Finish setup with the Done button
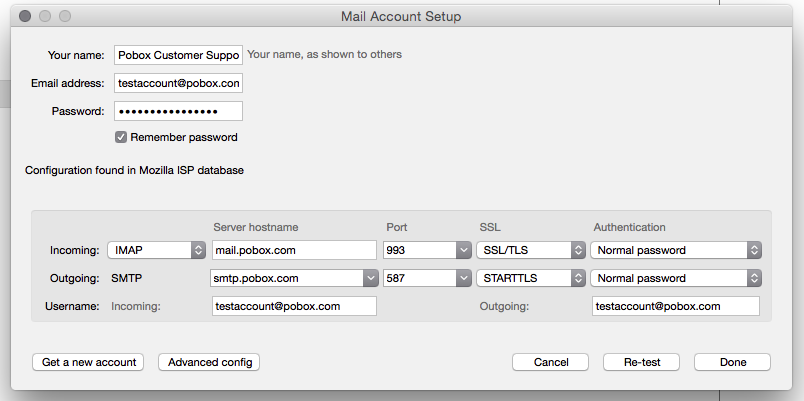The image size is (804, 401). click(x=732, y=362)
